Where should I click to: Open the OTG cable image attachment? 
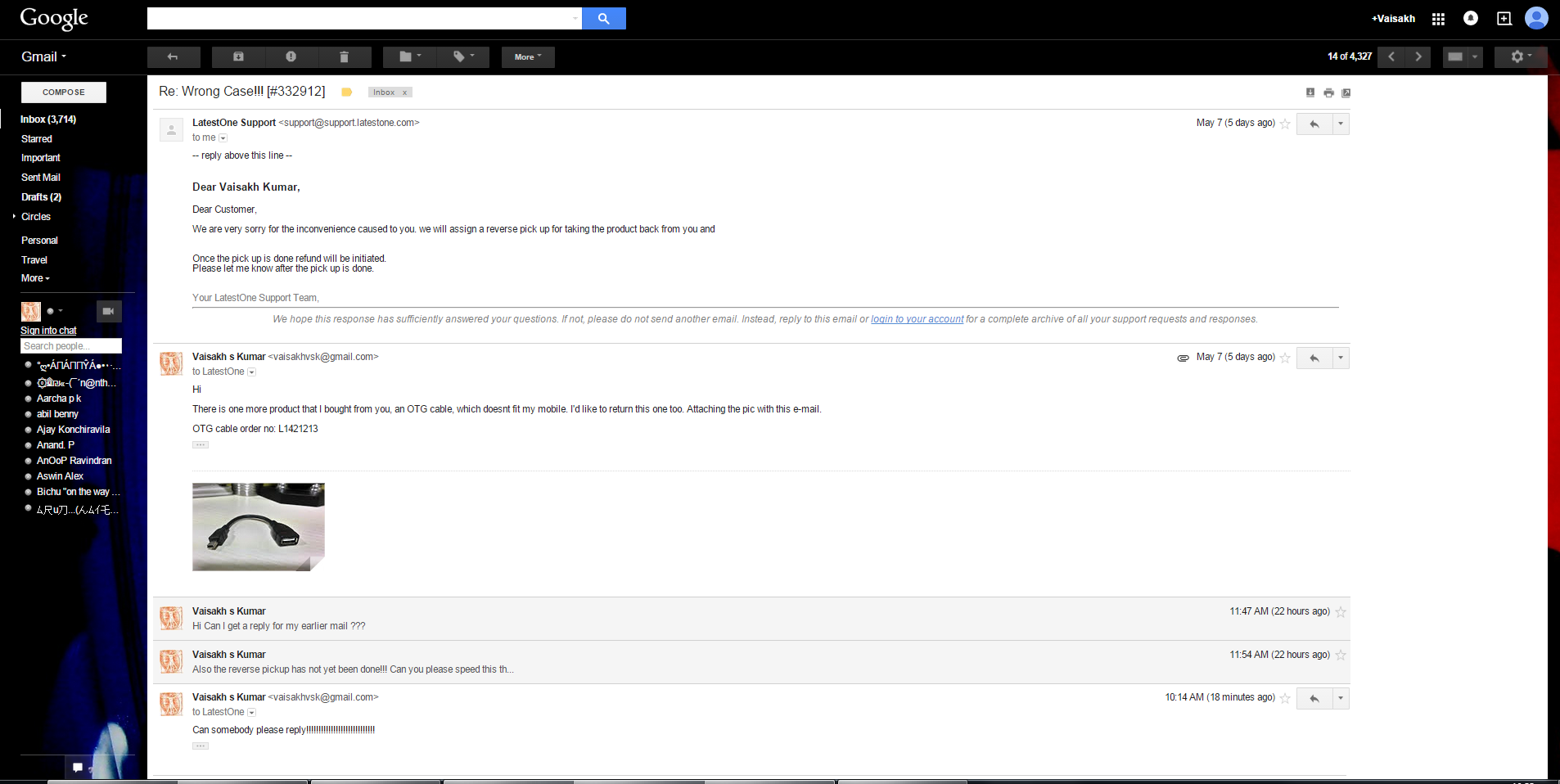coord(259,527)
